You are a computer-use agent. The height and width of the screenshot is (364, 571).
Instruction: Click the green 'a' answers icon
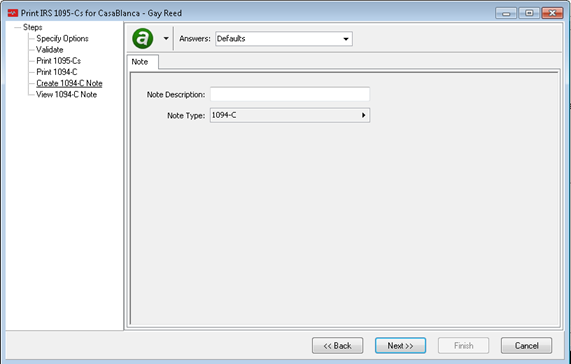point(142,38)
